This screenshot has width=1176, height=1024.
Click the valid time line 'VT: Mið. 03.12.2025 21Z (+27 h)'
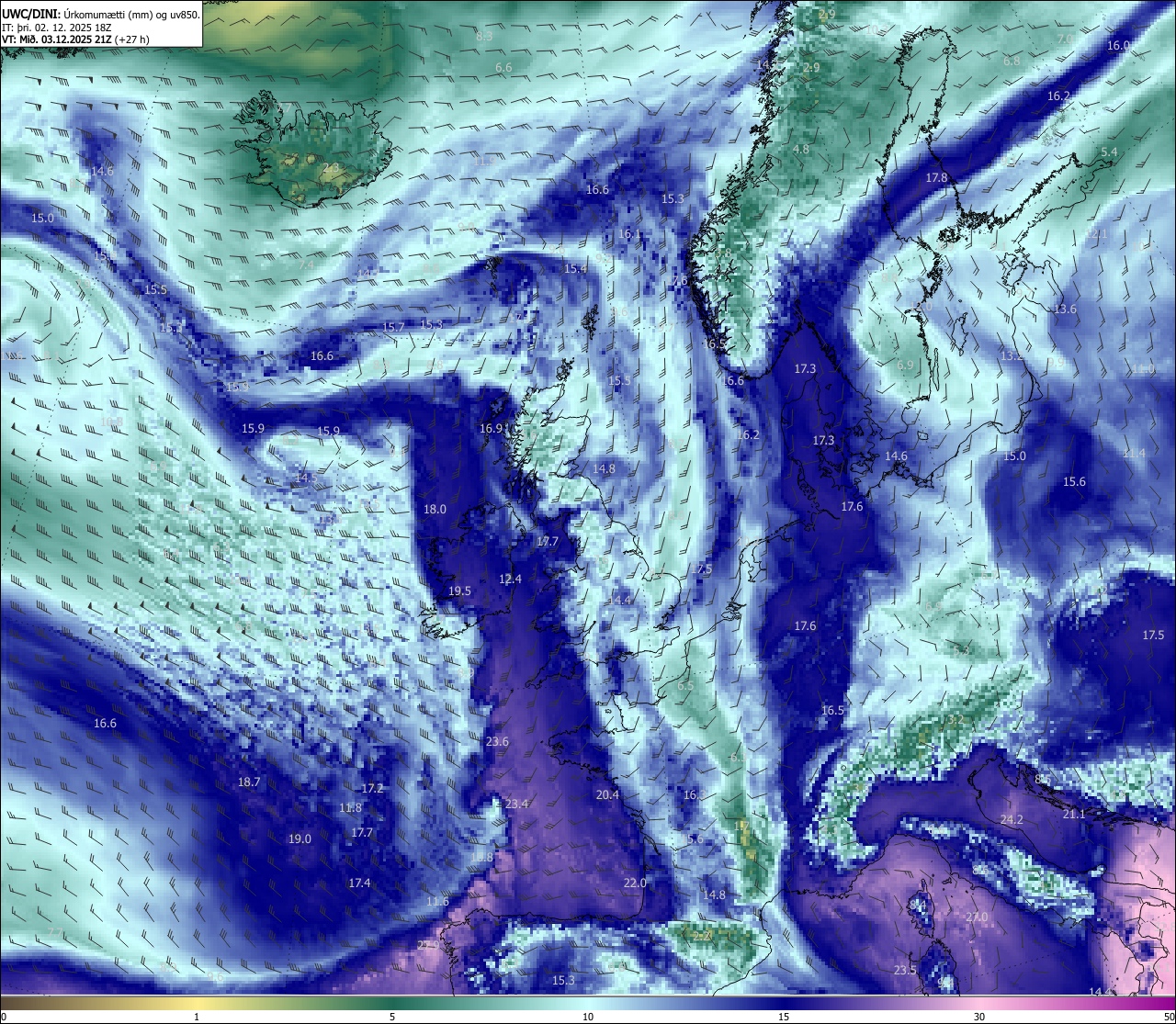(76, 39)
